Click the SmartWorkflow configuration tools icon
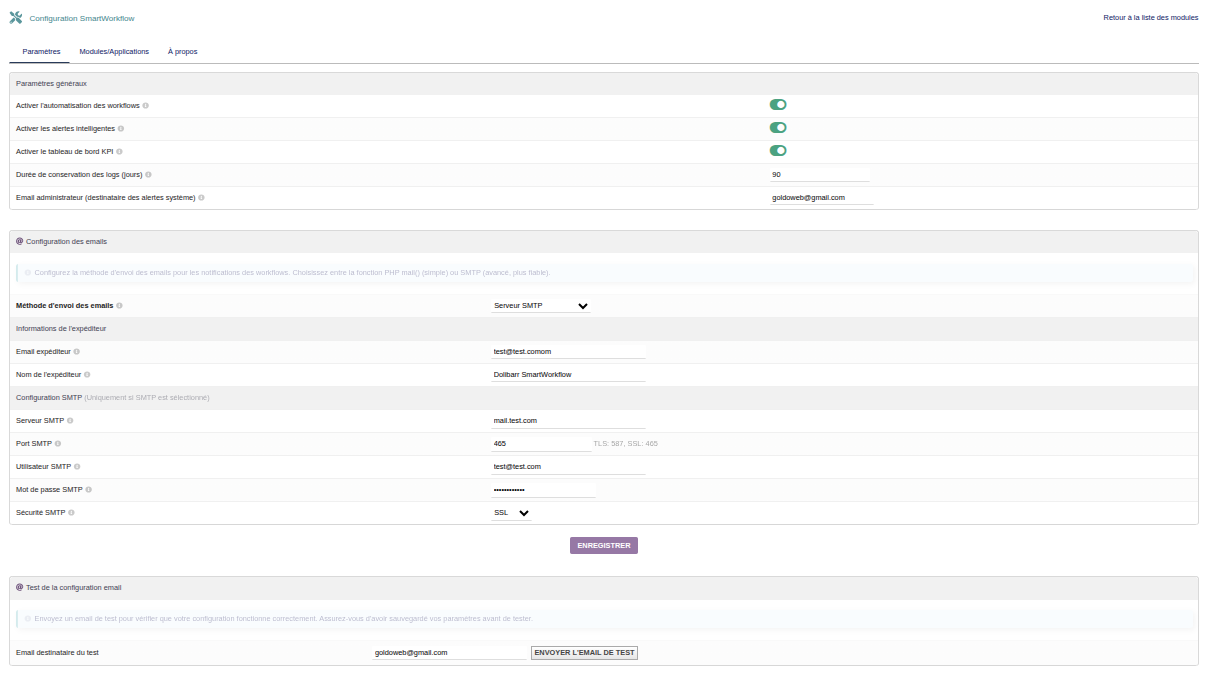The width and height of the screenshot is (1208, 687). point(16,18)
